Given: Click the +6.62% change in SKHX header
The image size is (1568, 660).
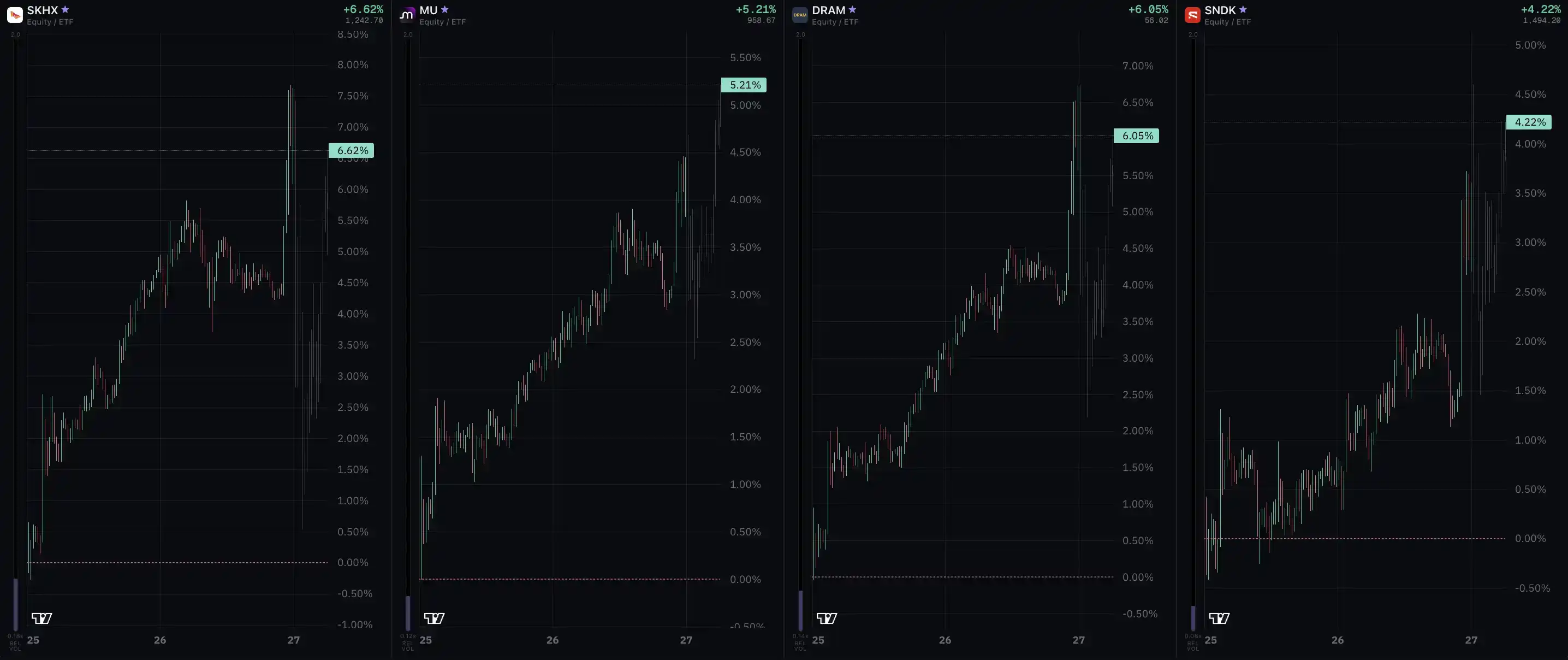Looking at the screenshot, I should [364, 9].
